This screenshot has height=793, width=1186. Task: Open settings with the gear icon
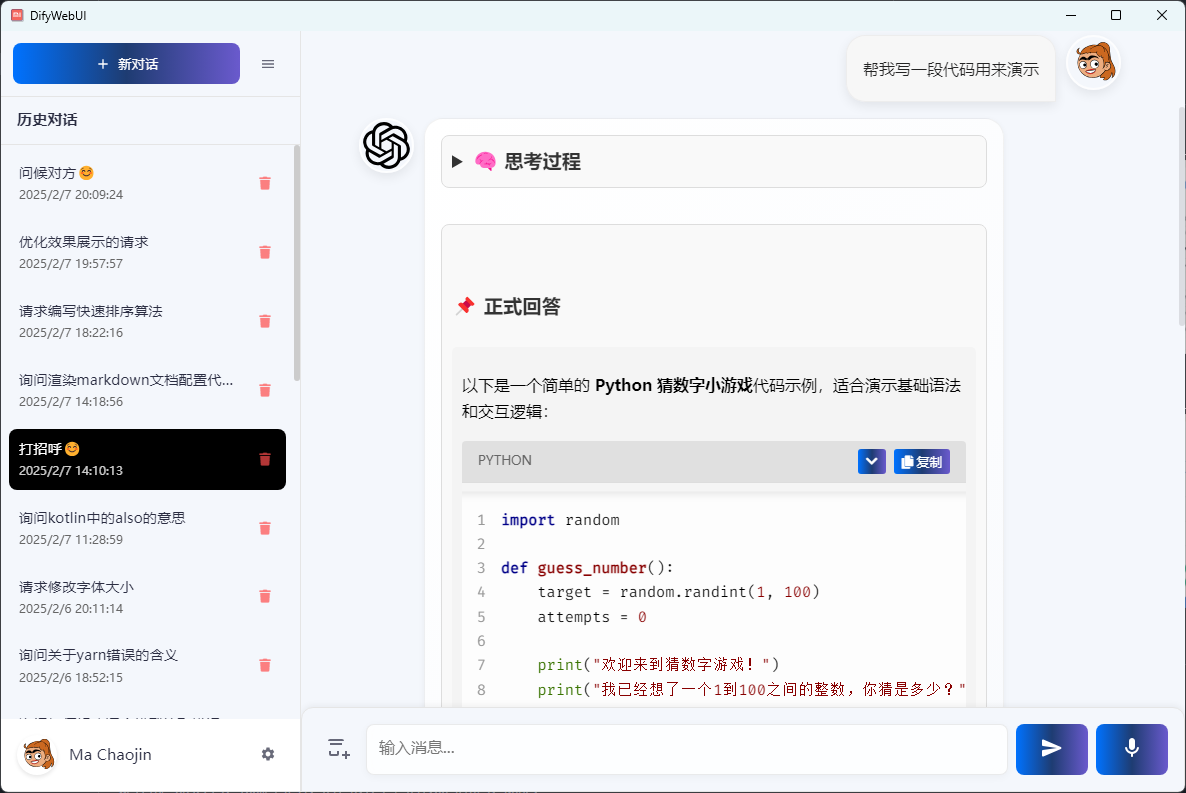pos(268,754)
